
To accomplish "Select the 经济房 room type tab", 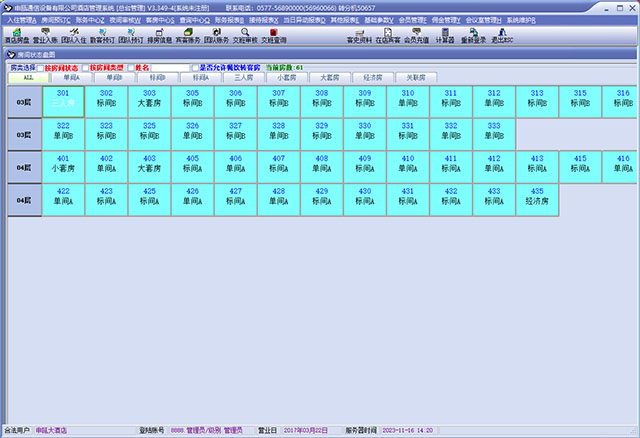I will tap(371, 76).
